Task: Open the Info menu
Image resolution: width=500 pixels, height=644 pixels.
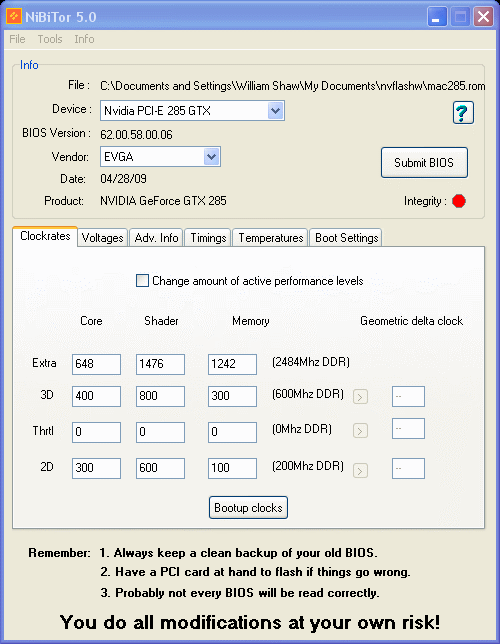Action: (x=84, y=39)
